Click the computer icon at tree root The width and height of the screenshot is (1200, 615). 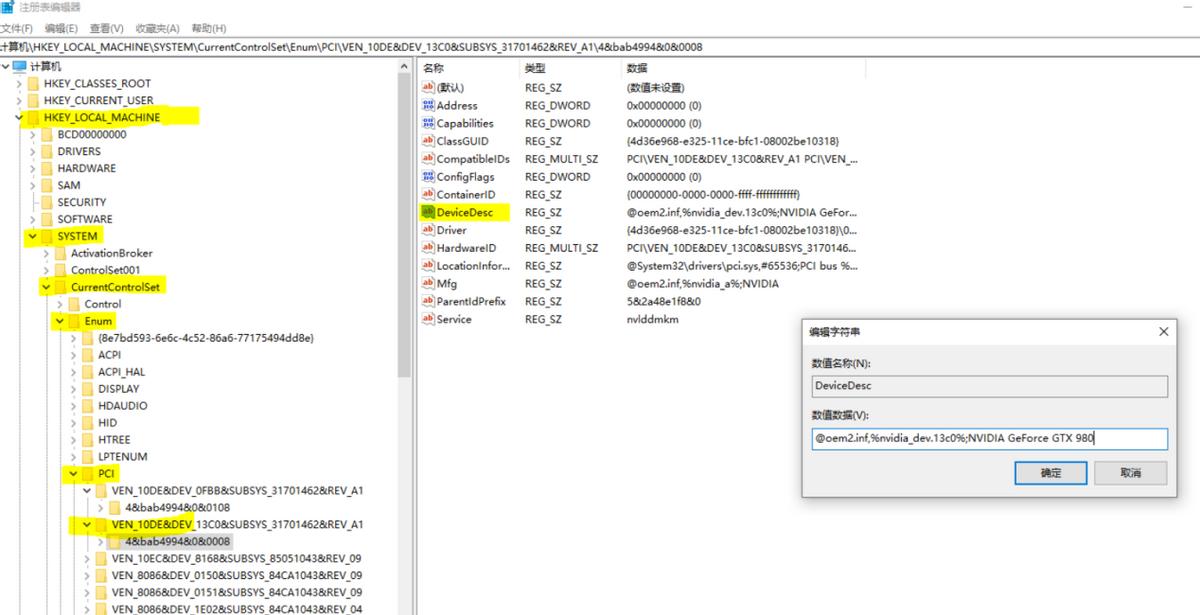[x=20, y=66]
